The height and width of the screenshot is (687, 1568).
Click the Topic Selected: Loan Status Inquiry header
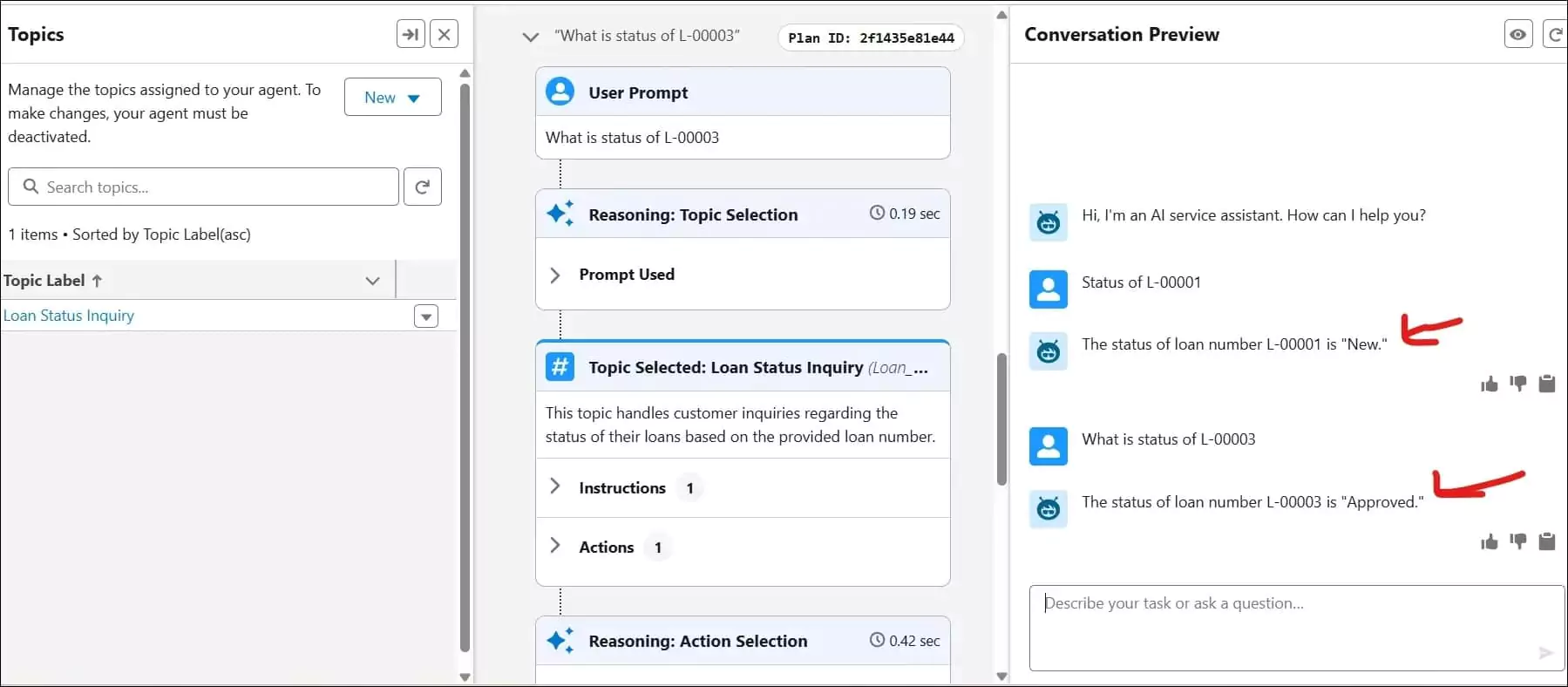[743, 367]
